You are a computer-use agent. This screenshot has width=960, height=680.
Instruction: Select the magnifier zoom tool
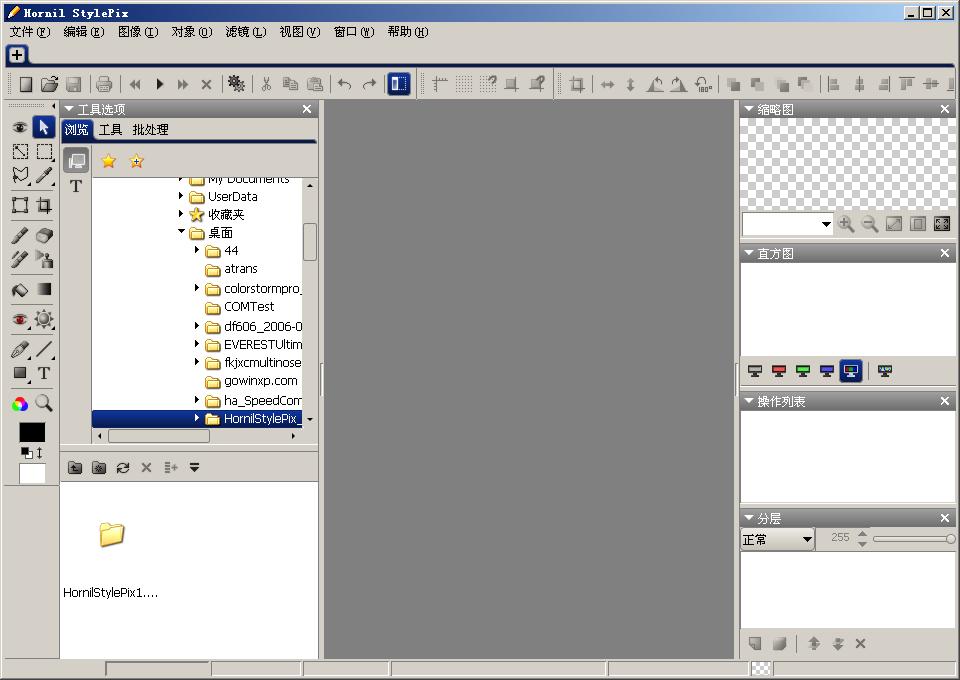[43, 403]
